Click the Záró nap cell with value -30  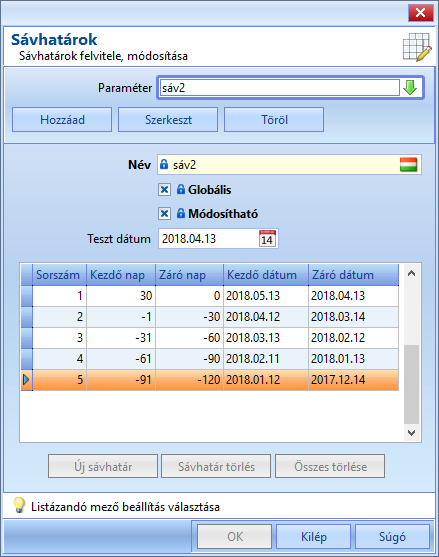coord(189,317)
